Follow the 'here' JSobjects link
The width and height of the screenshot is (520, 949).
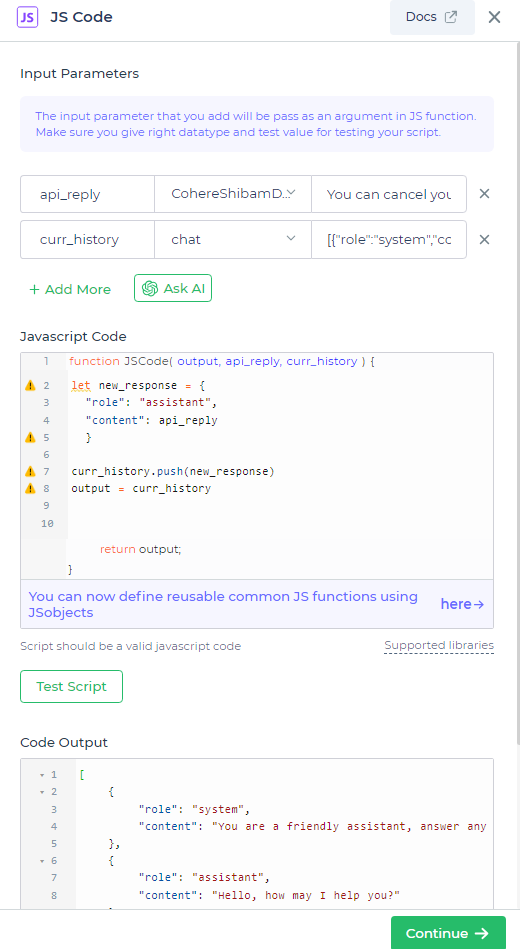click(x=462, y=604)
